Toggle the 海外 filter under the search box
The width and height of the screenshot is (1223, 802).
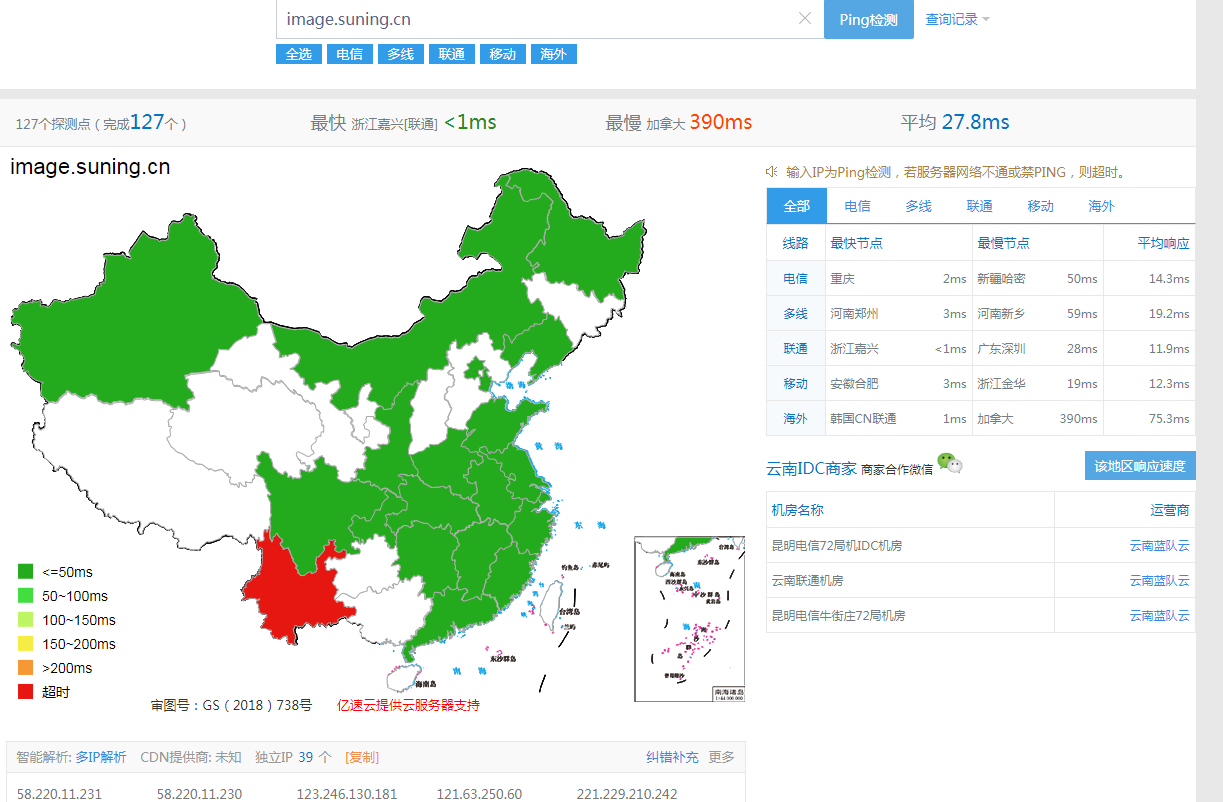point(554,54)
